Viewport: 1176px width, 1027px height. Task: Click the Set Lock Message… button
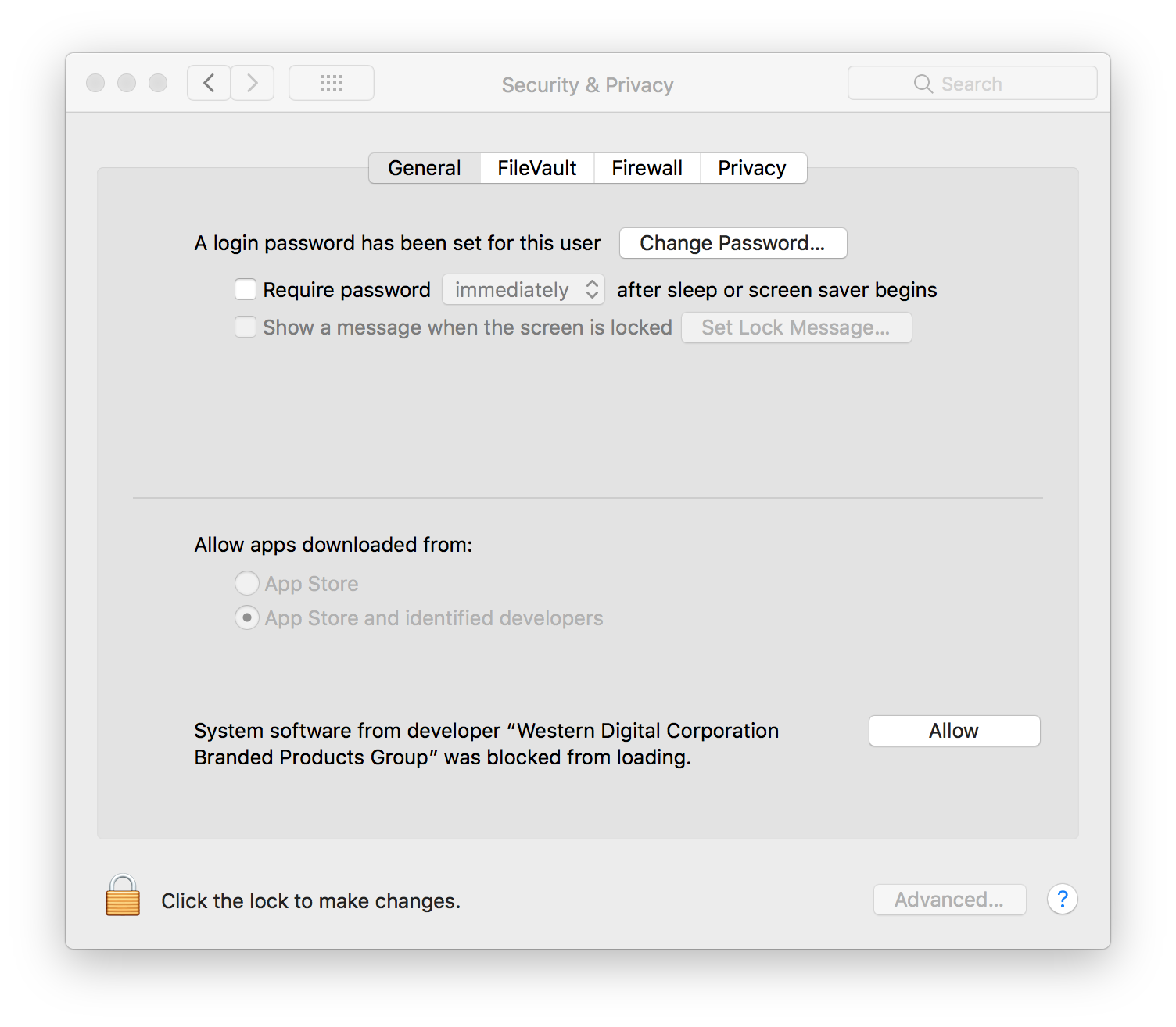(x=796, y=327)
